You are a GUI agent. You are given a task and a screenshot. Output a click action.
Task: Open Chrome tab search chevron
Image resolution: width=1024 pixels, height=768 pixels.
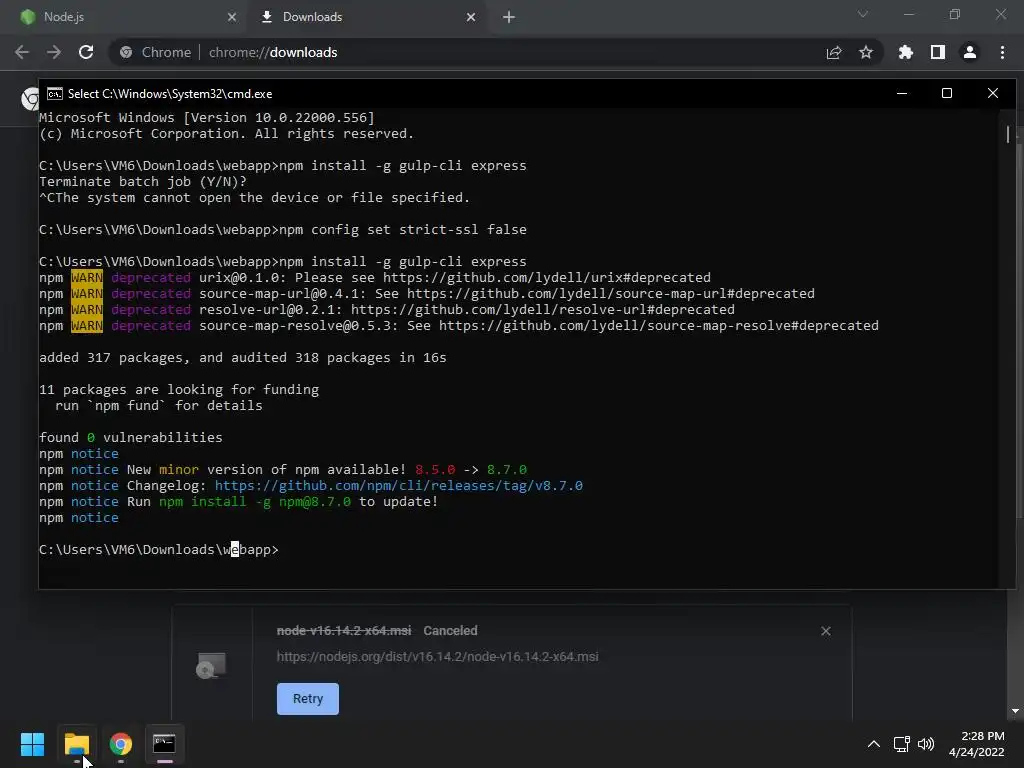click(863, 14)
